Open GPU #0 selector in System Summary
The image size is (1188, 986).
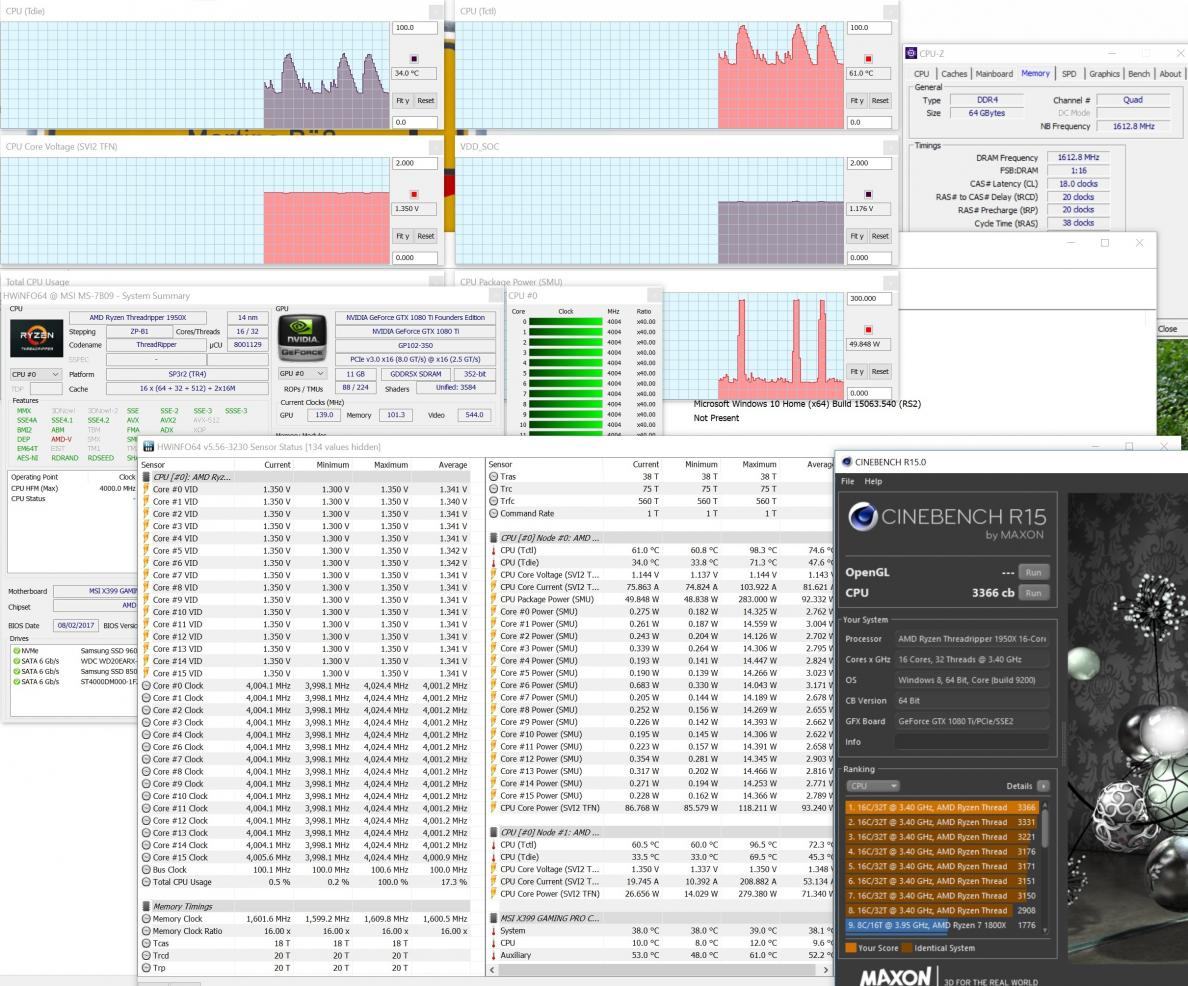tap(302, 374)
